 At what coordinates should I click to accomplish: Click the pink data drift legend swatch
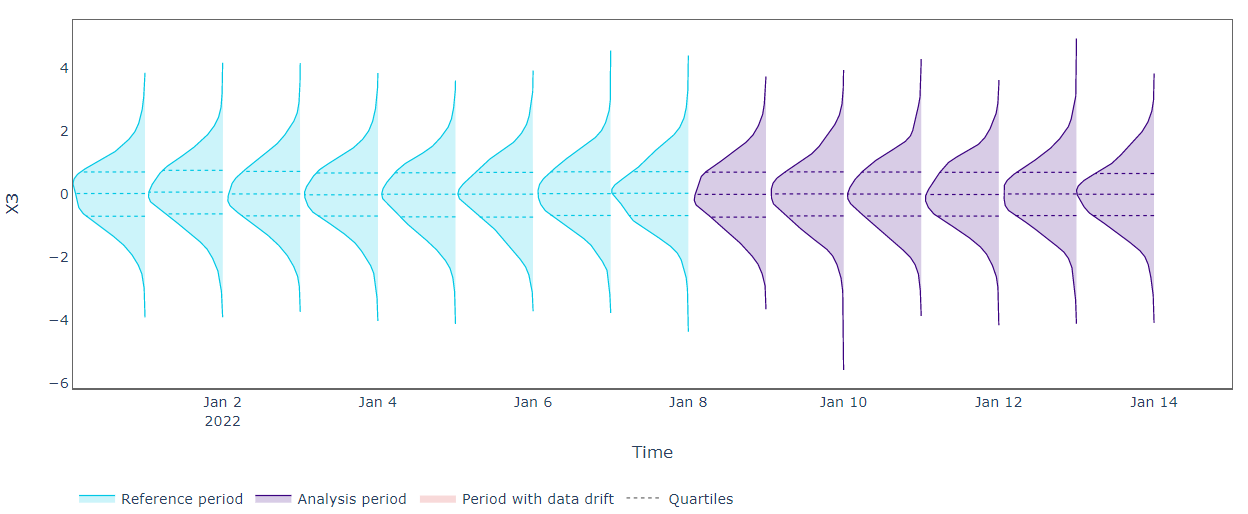pos(438,499)
